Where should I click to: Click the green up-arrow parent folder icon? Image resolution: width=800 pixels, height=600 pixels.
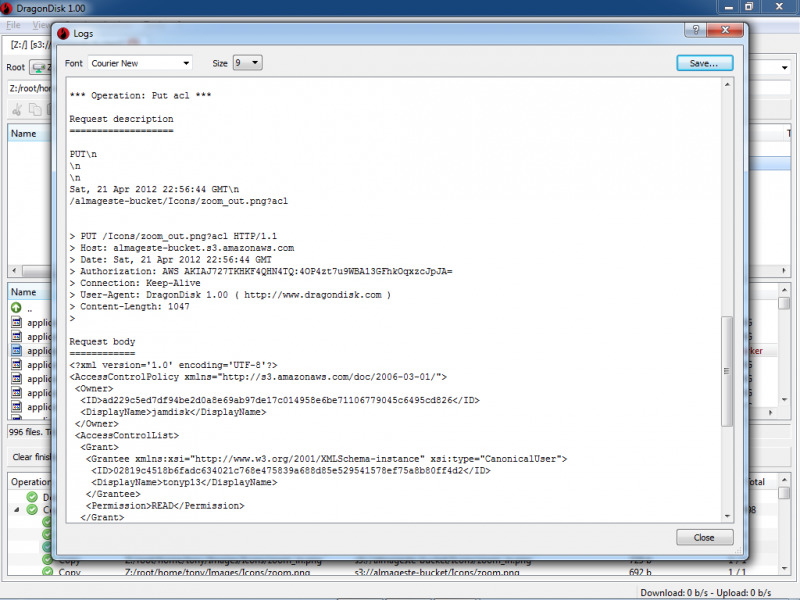point(16,308)
